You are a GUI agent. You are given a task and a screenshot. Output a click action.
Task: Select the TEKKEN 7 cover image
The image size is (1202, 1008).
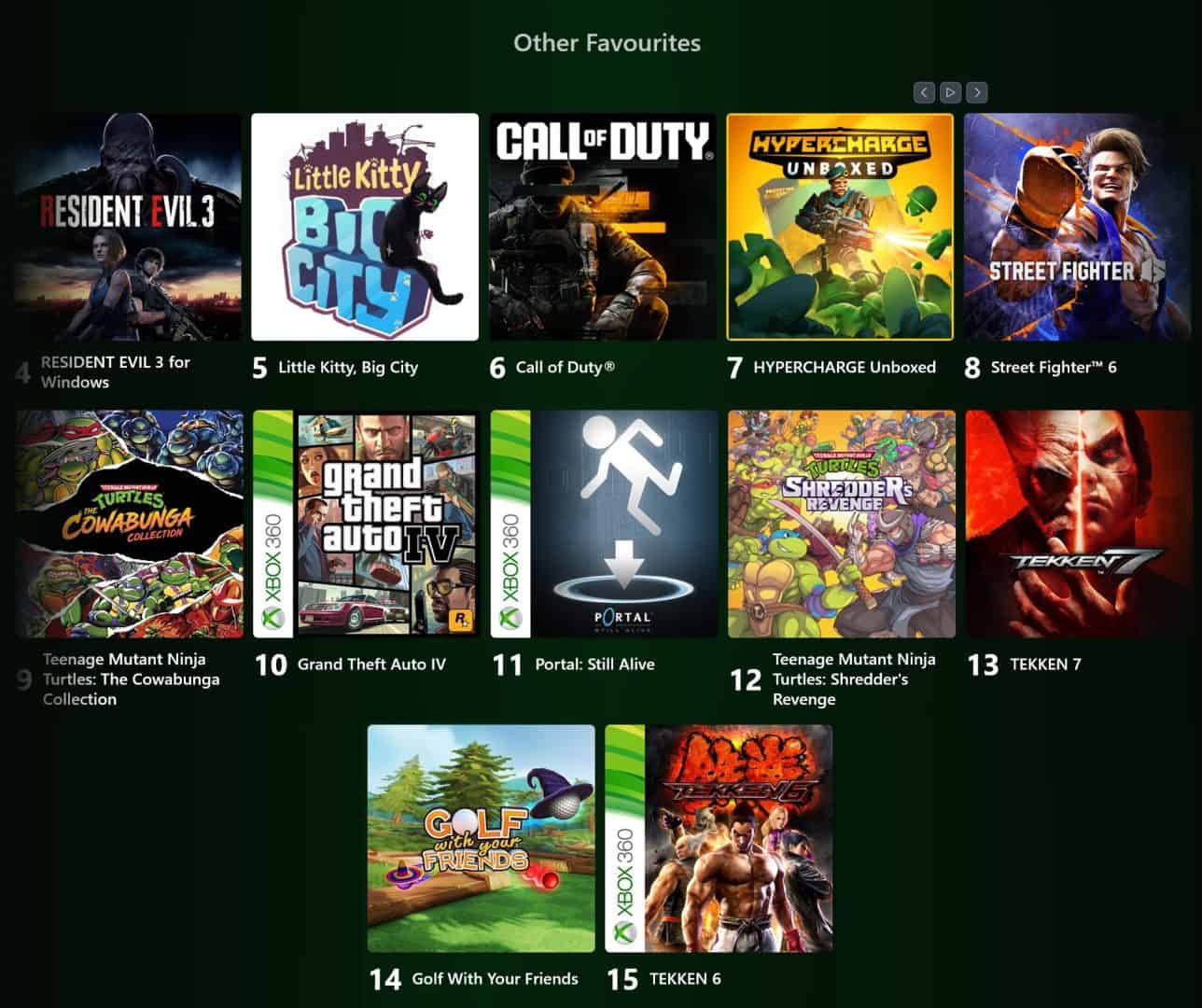point(1080,524)
